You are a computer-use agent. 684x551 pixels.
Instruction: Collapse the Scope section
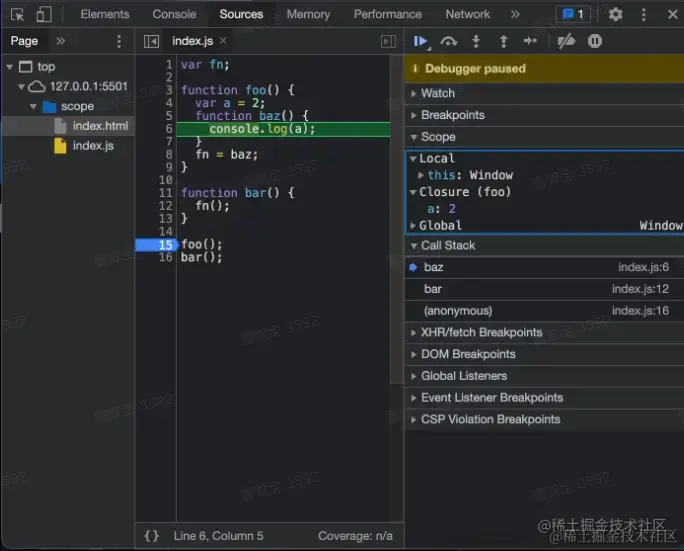tap(544, 137)
